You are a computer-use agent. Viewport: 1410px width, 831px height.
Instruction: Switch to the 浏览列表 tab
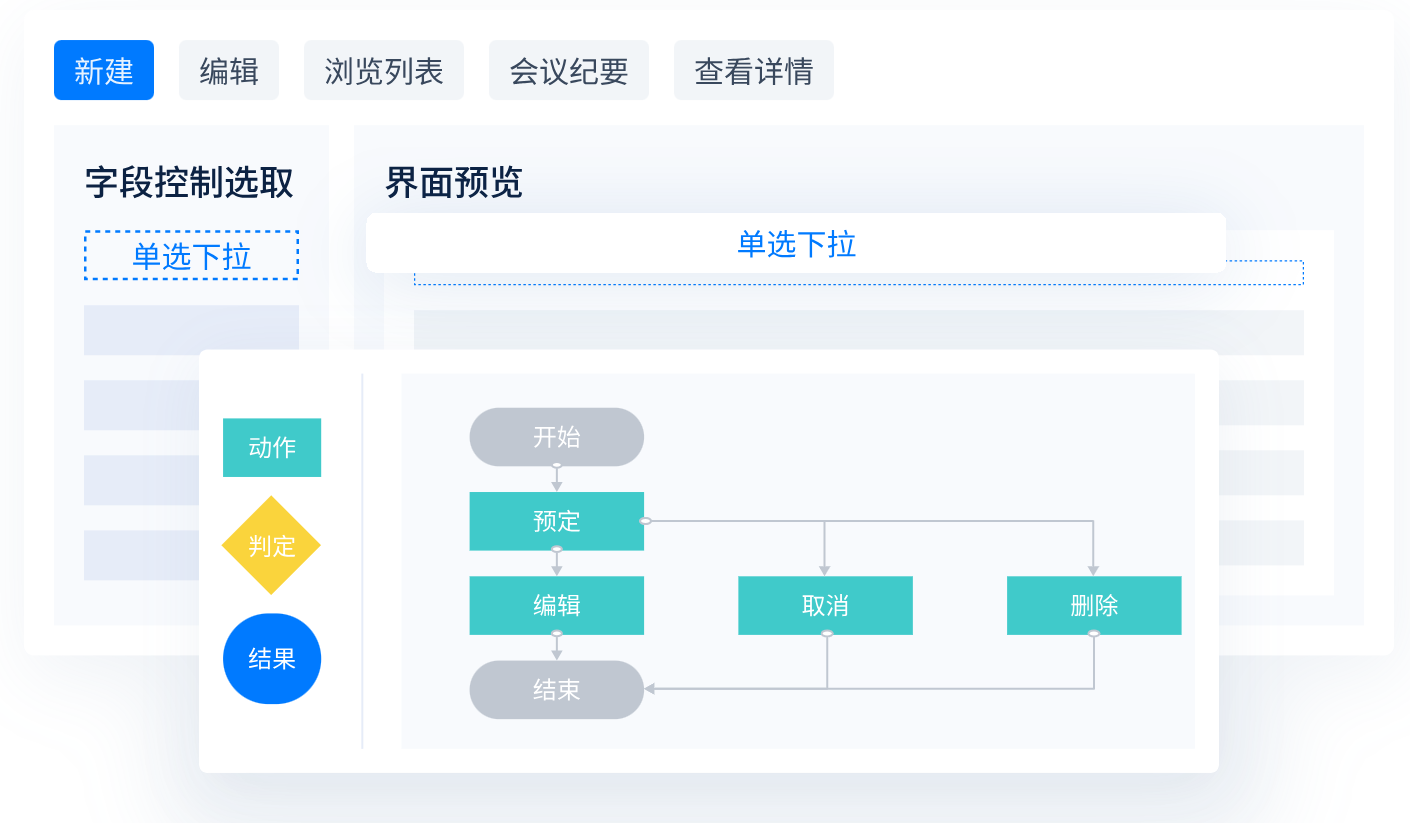[x=384, y=71]
